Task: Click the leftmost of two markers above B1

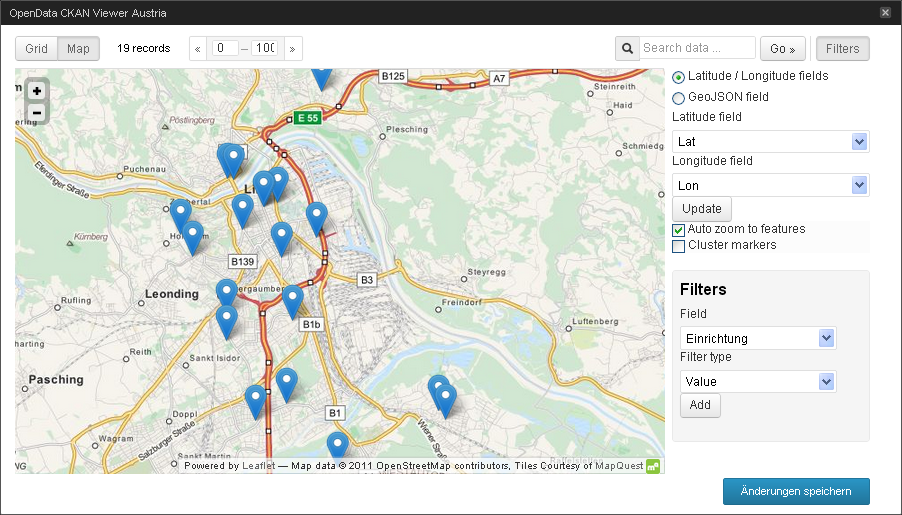Action: [255, 402]
